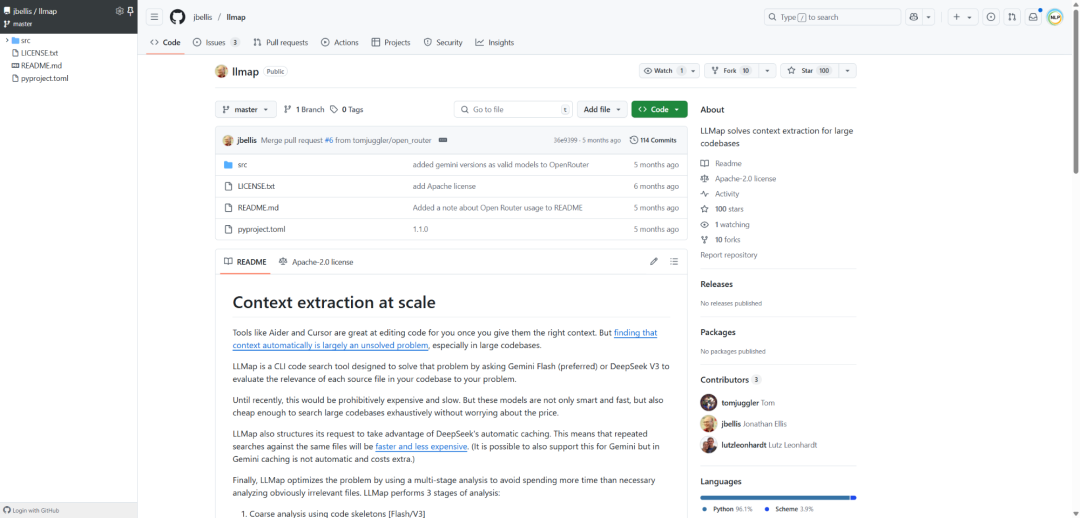Viewport: 1080px width, 518px height.
Task: Open the README outline list icon
Action: pyautogui.click(x=674, y=262)
